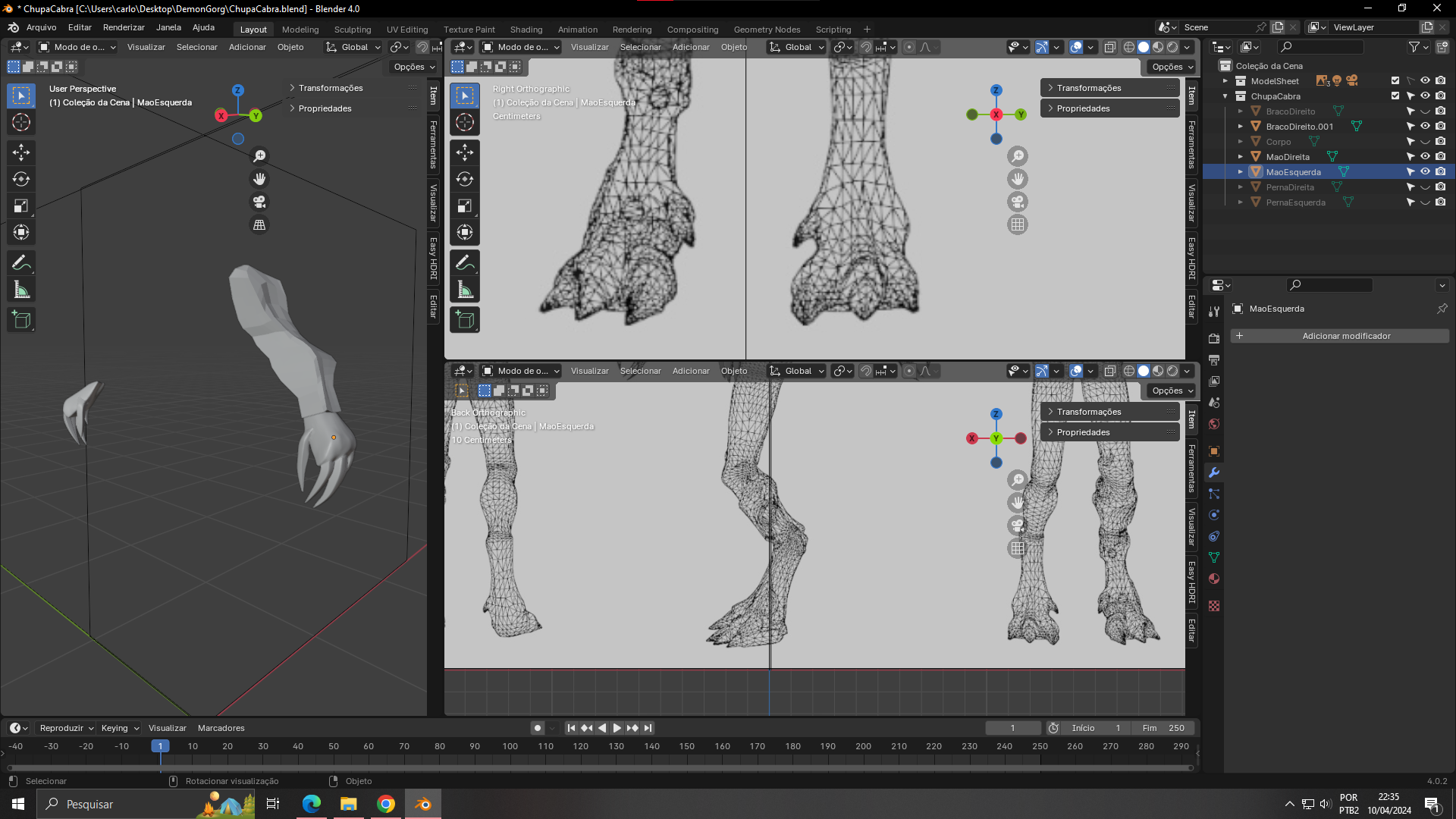Click the Fim 250 end frame field

click(1163, 728)
